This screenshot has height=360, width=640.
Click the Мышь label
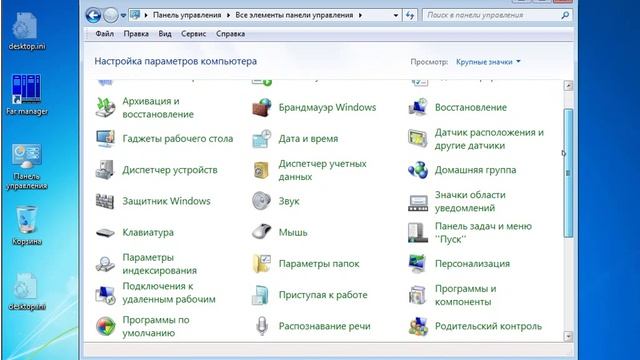tap(293, 233)
